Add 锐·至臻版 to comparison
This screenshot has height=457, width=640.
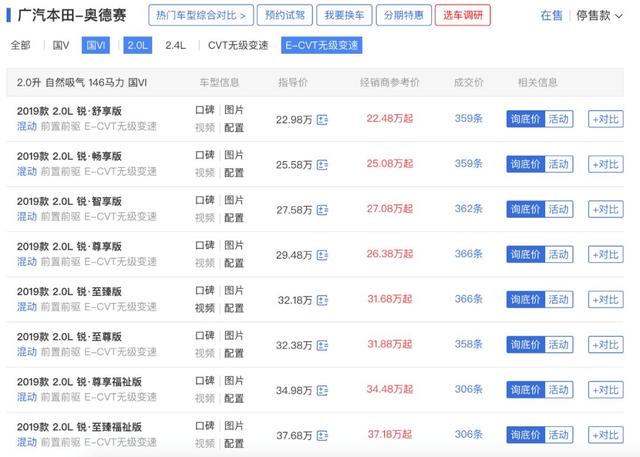[x=606, y=299]
